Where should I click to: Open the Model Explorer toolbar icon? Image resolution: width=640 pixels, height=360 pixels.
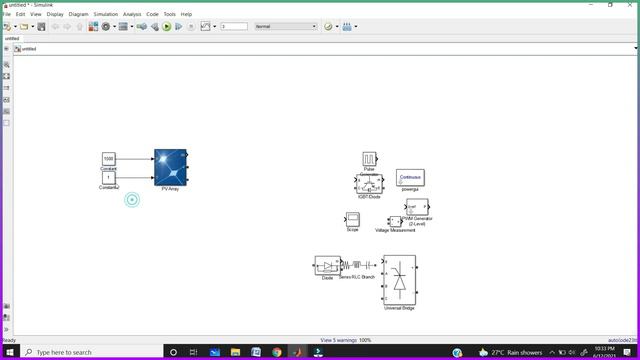point(123,27)
